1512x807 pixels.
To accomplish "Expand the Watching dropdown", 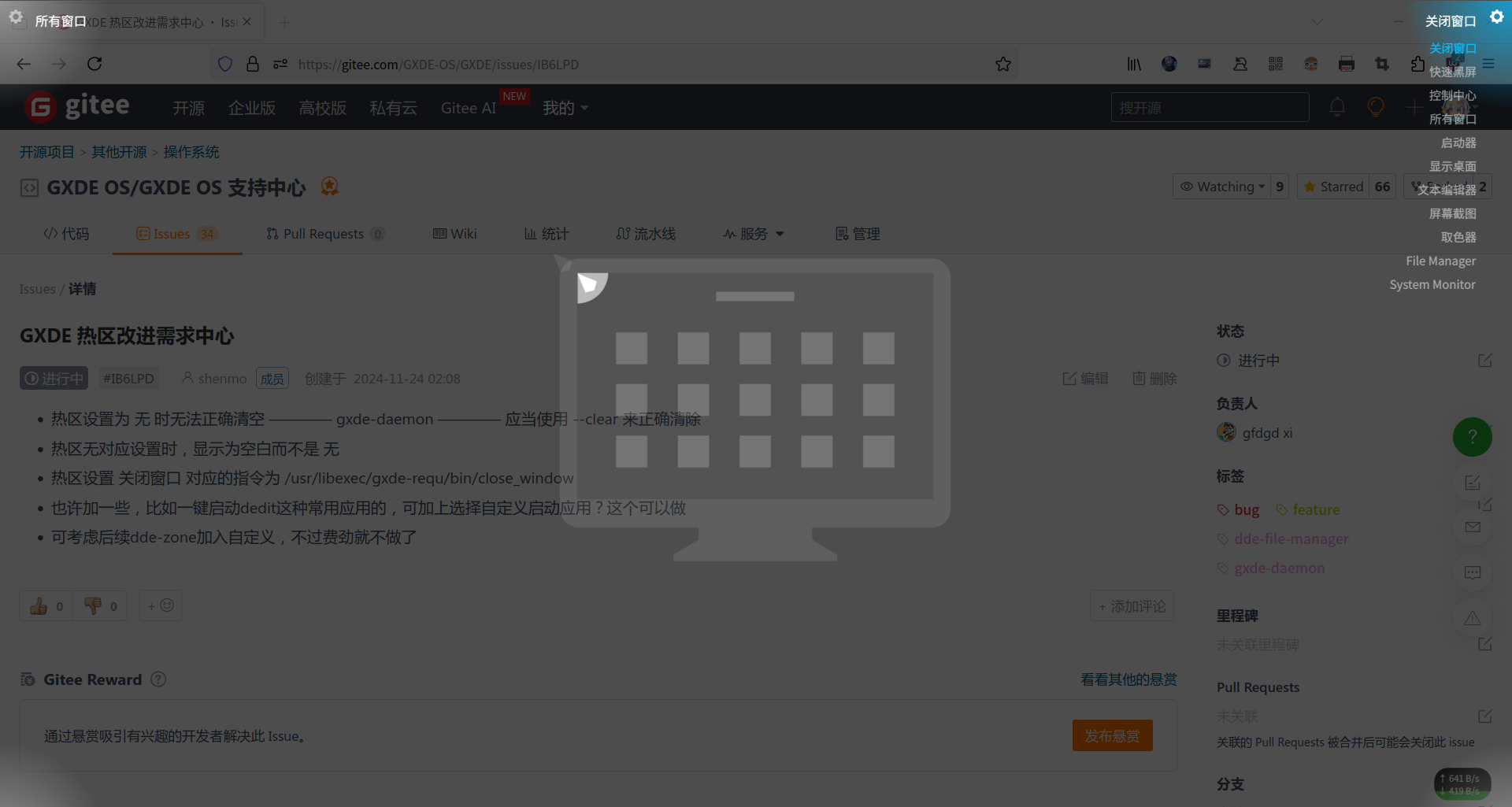I will [x=1221, y=187].
